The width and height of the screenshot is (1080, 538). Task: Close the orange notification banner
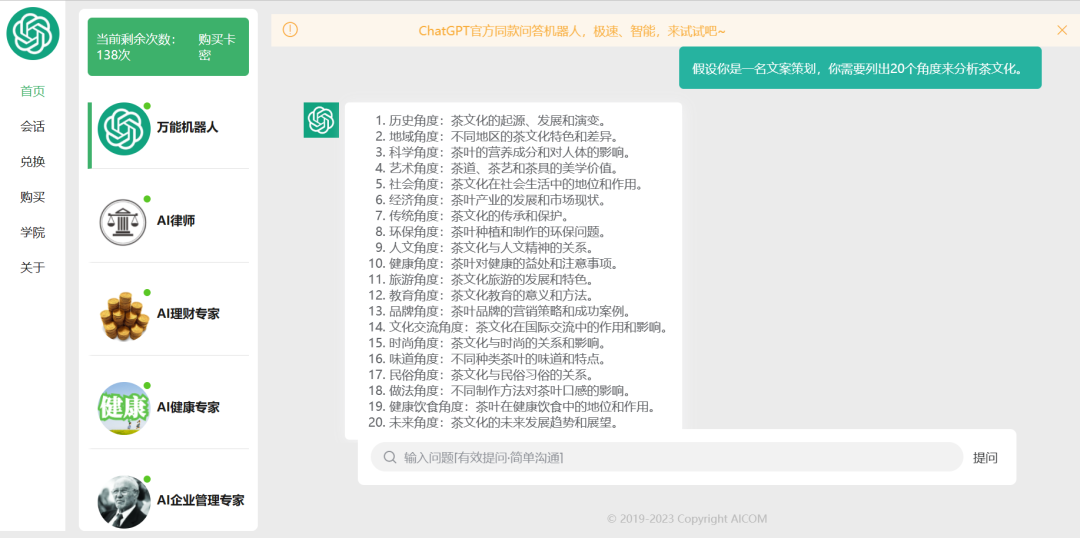pyautogui.click(x=1062, y=30)
